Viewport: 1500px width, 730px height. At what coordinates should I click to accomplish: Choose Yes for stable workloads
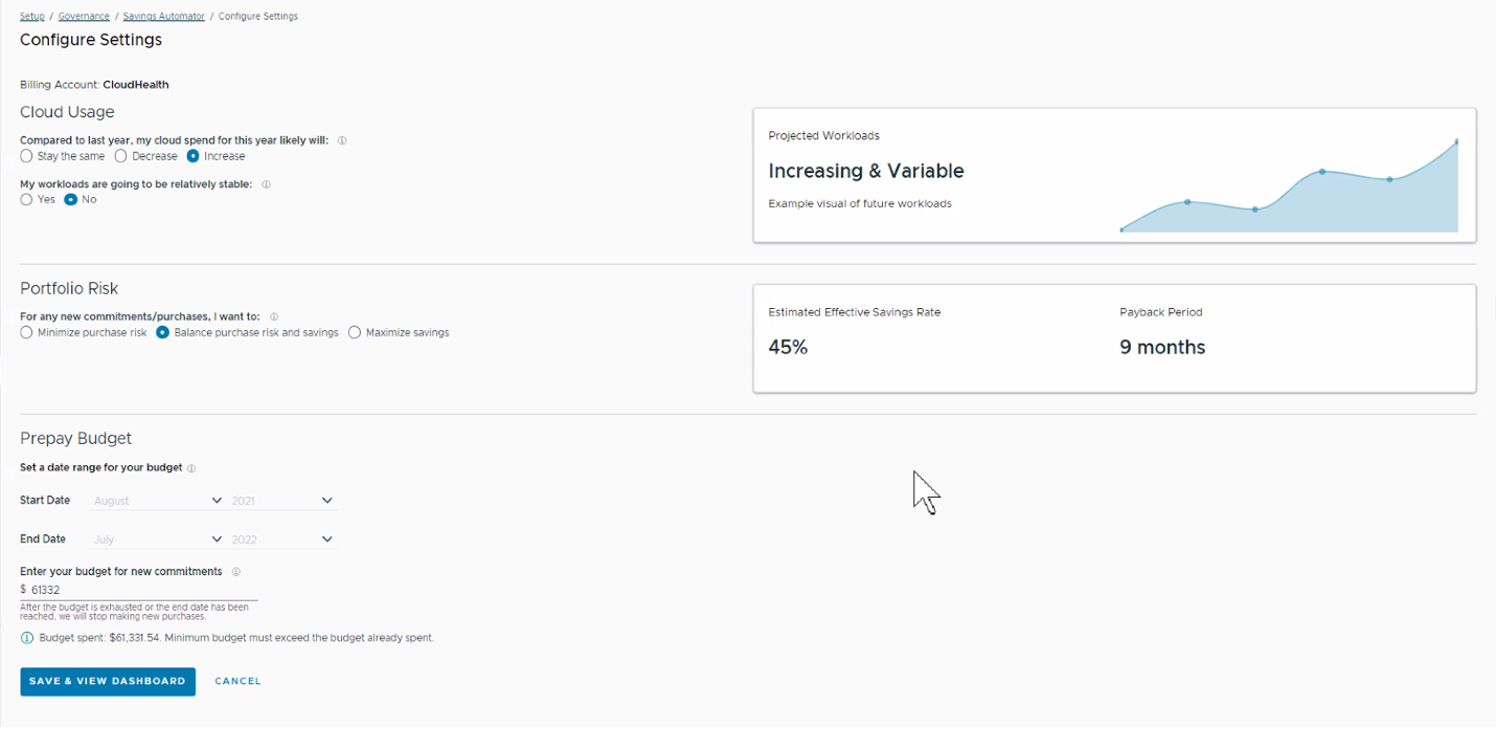pyautogui.click(x=26, y=199)
